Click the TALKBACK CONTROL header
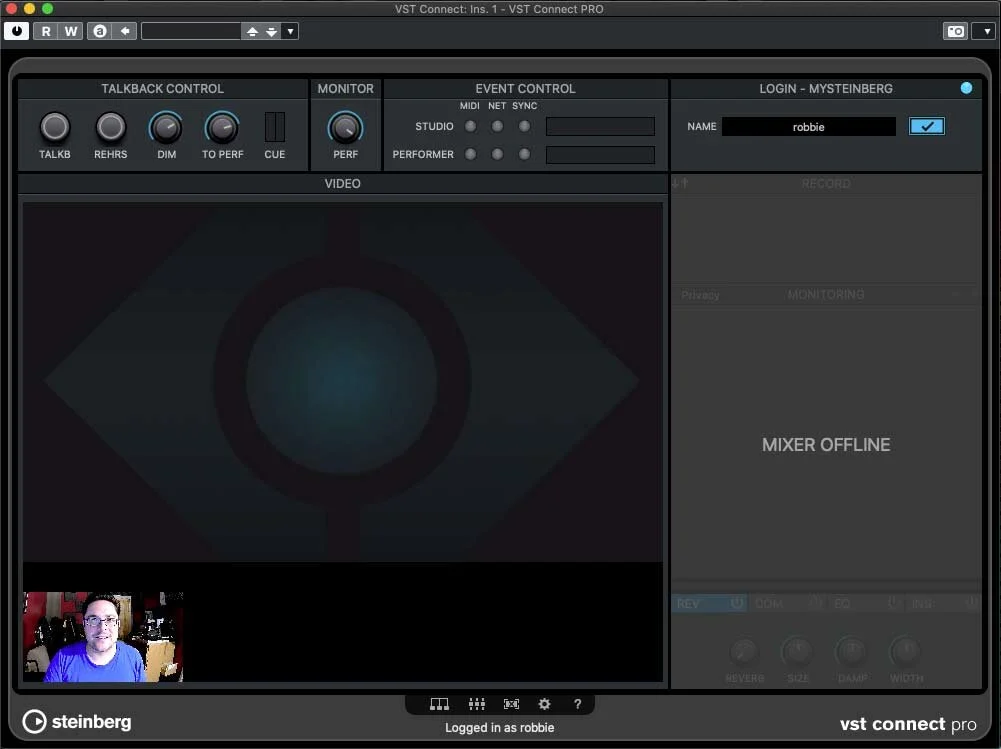Viewport: 1001px width, 749px height. (162, 89)
